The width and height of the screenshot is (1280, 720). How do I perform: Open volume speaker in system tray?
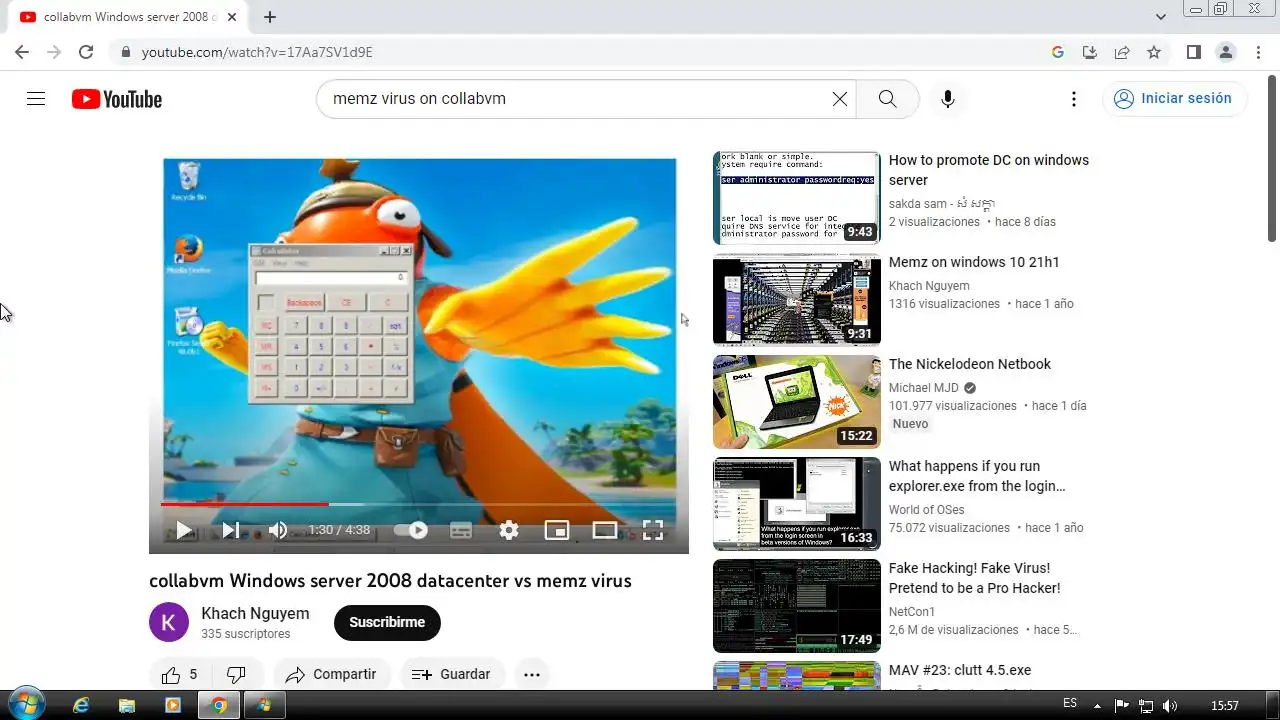[1170, 705]
